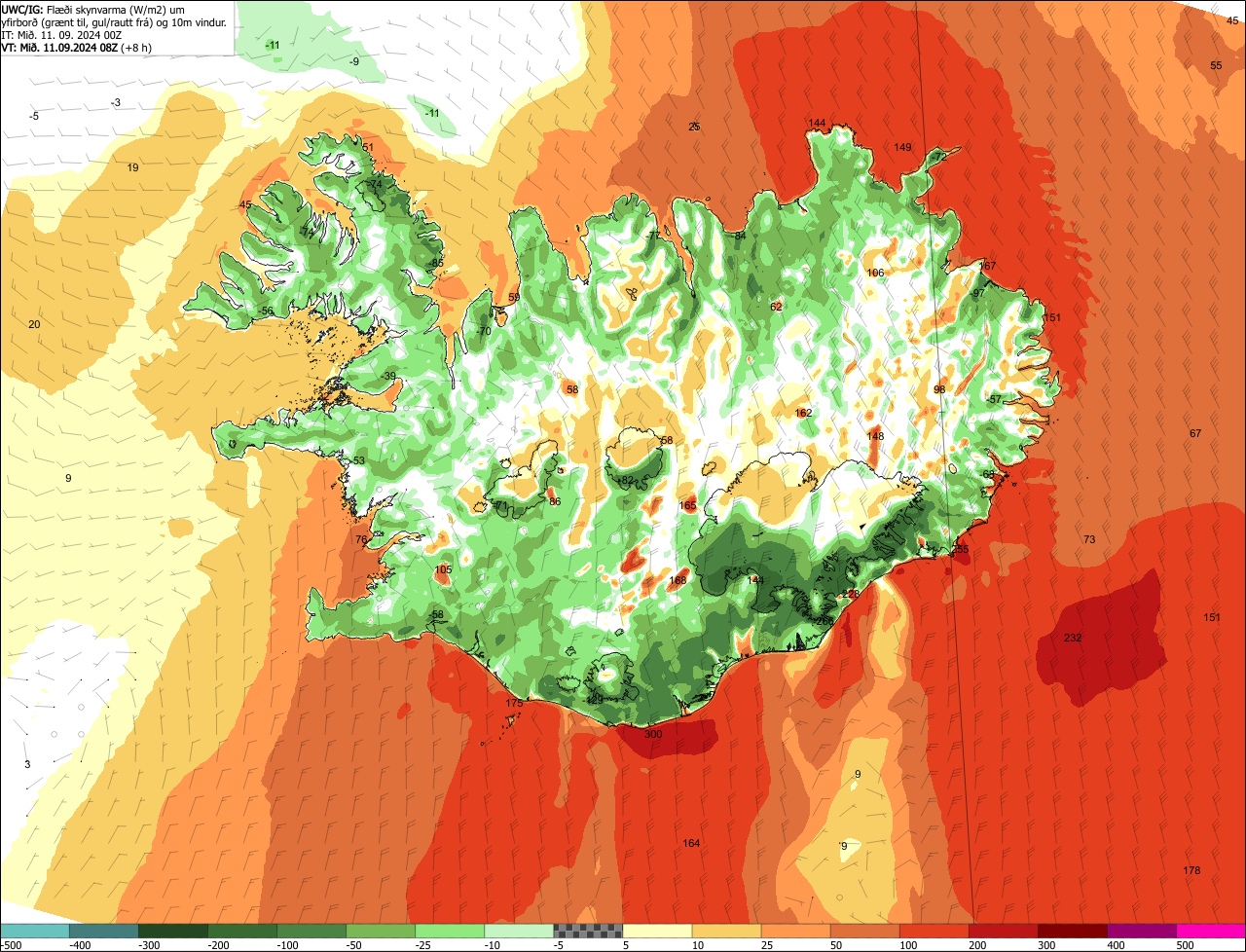Click the flux value "149" on the map
1246x952 pixels.
point(903,147)
